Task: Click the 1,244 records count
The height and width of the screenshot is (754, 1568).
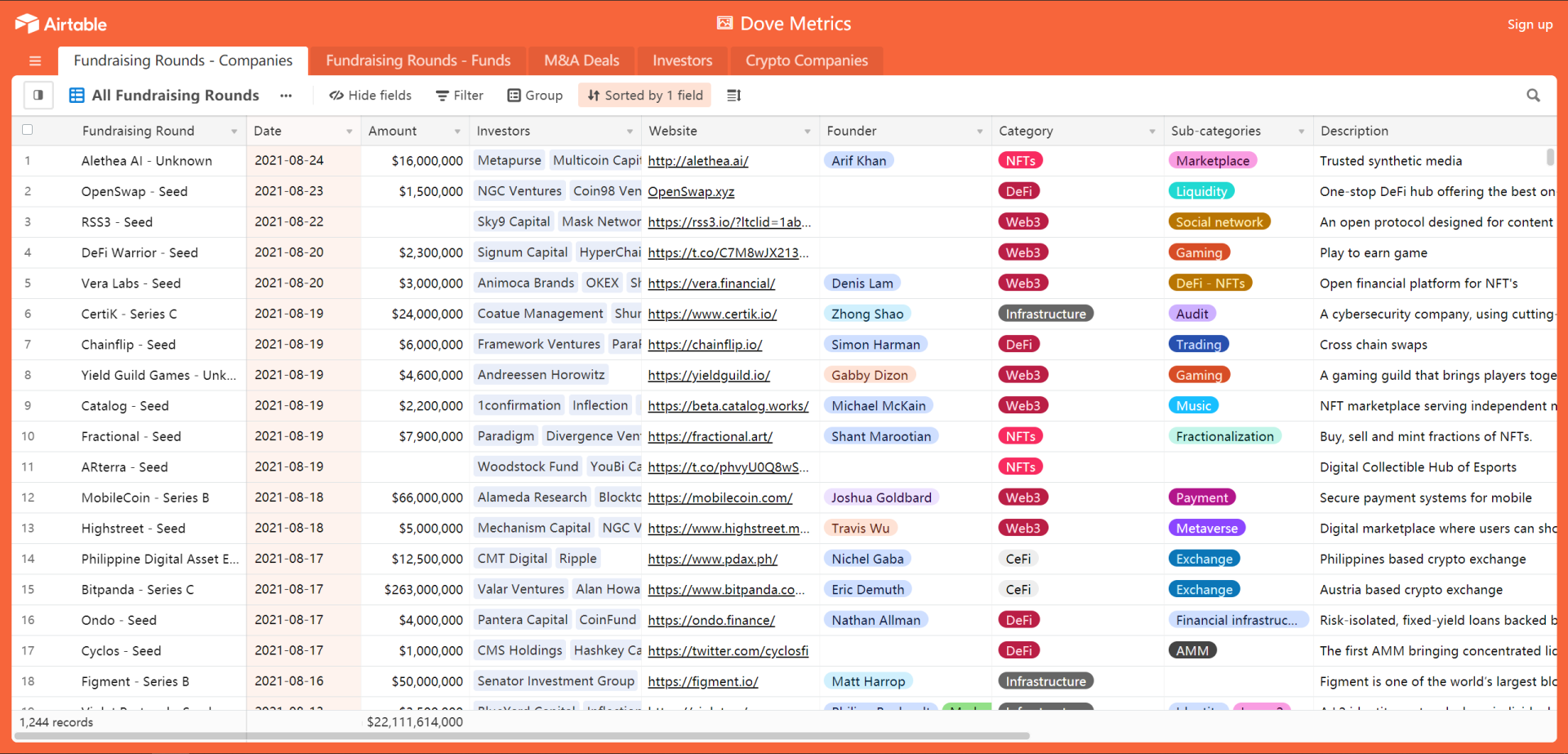Action: coord(56,722)
